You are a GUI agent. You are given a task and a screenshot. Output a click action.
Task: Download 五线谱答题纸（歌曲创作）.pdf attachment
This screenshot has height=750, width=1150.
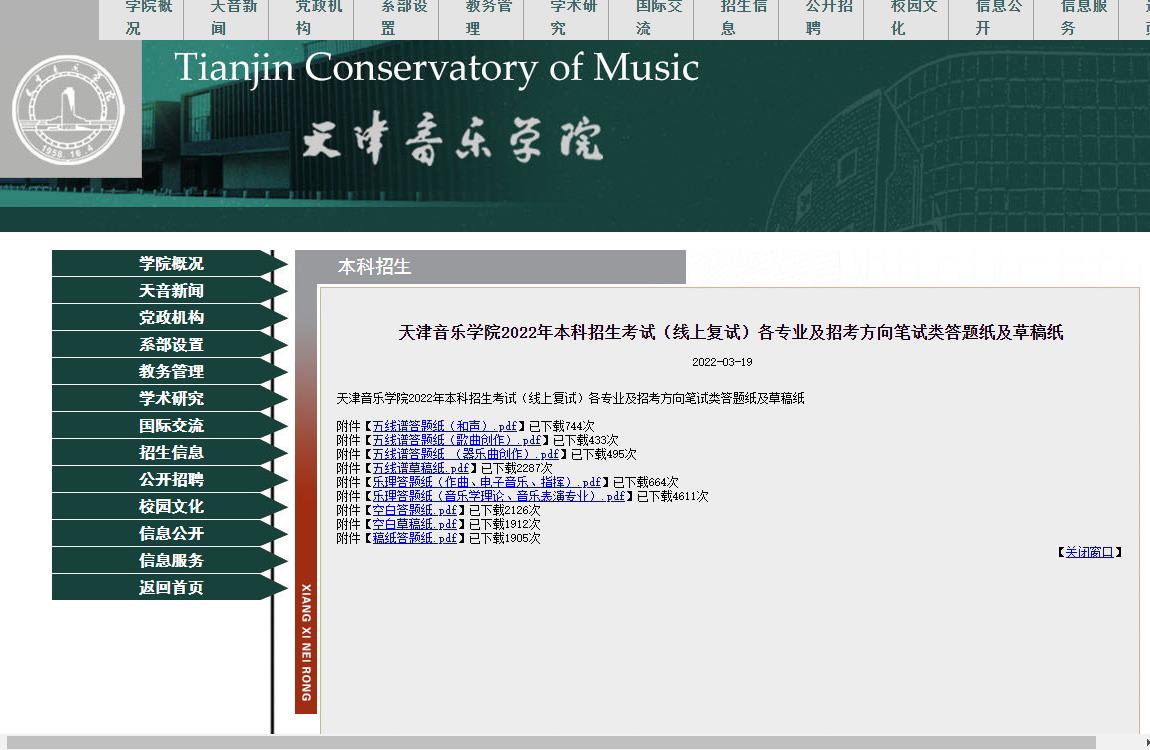[x=456, y=440]
